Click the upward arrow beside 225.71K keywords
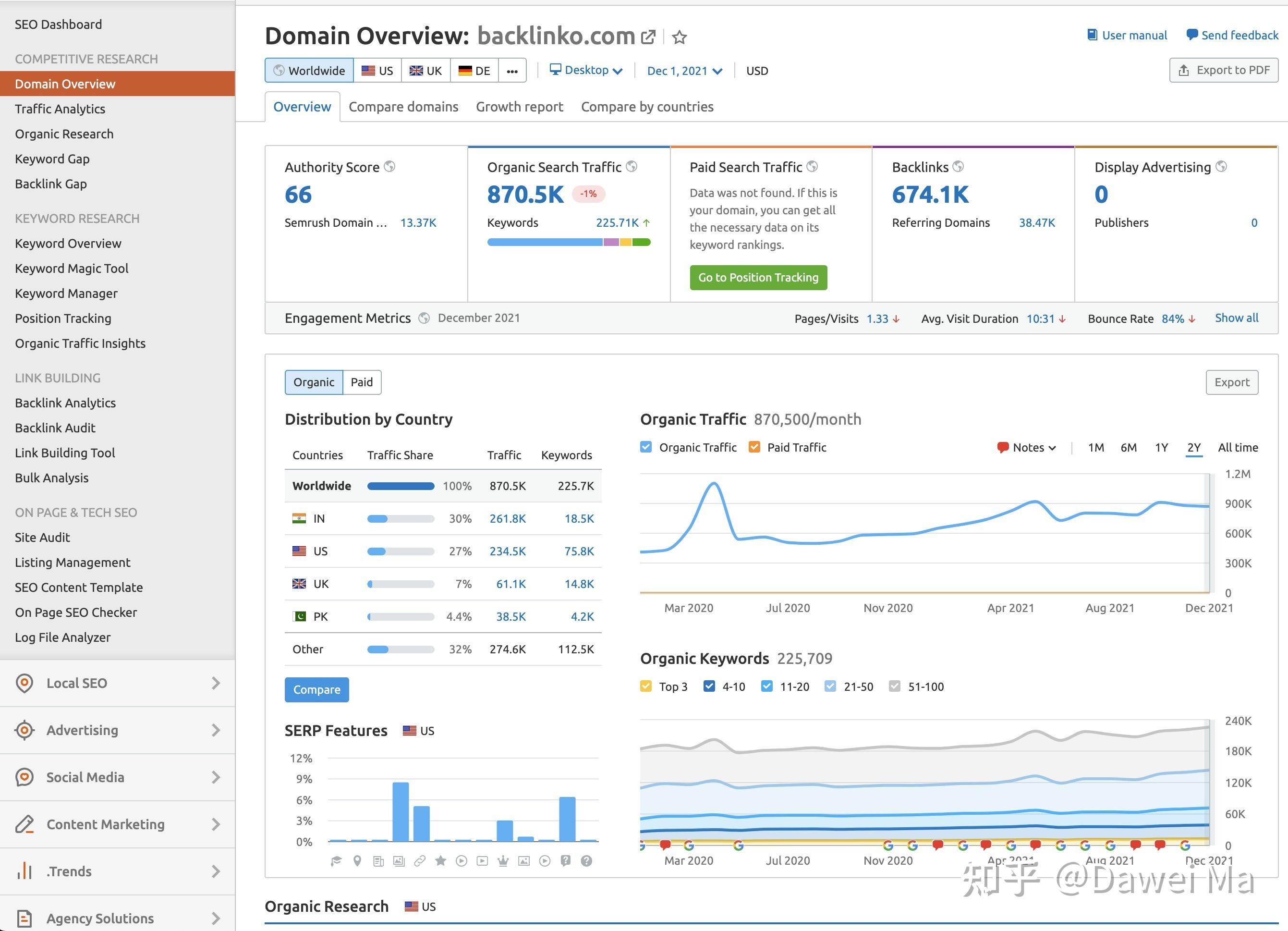 coord(646,223)
